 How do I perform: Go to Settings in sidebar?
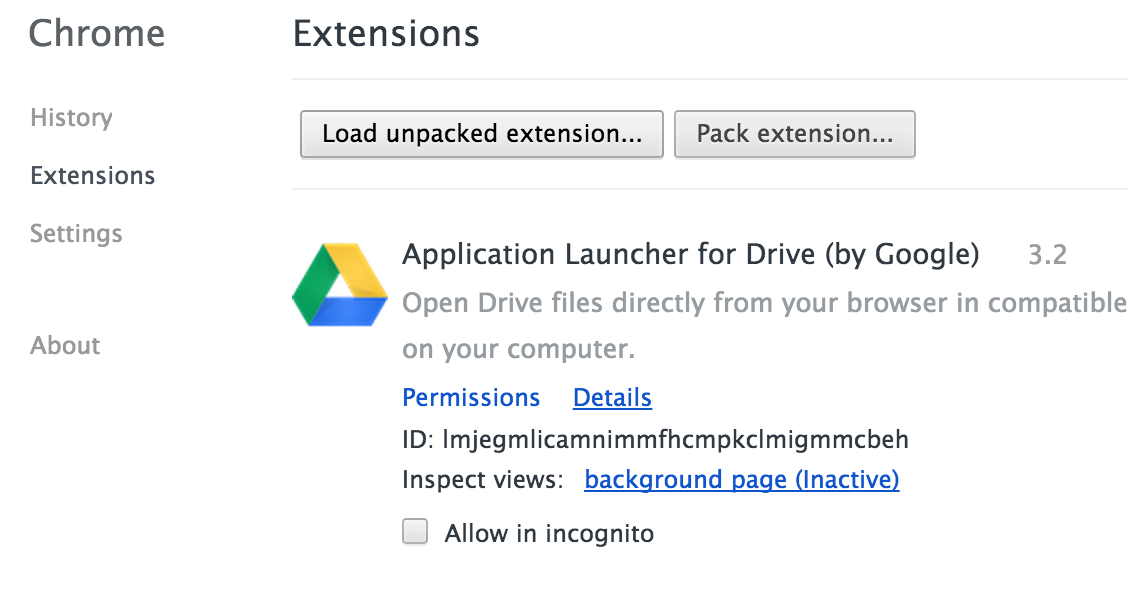[x=76, y=234]
